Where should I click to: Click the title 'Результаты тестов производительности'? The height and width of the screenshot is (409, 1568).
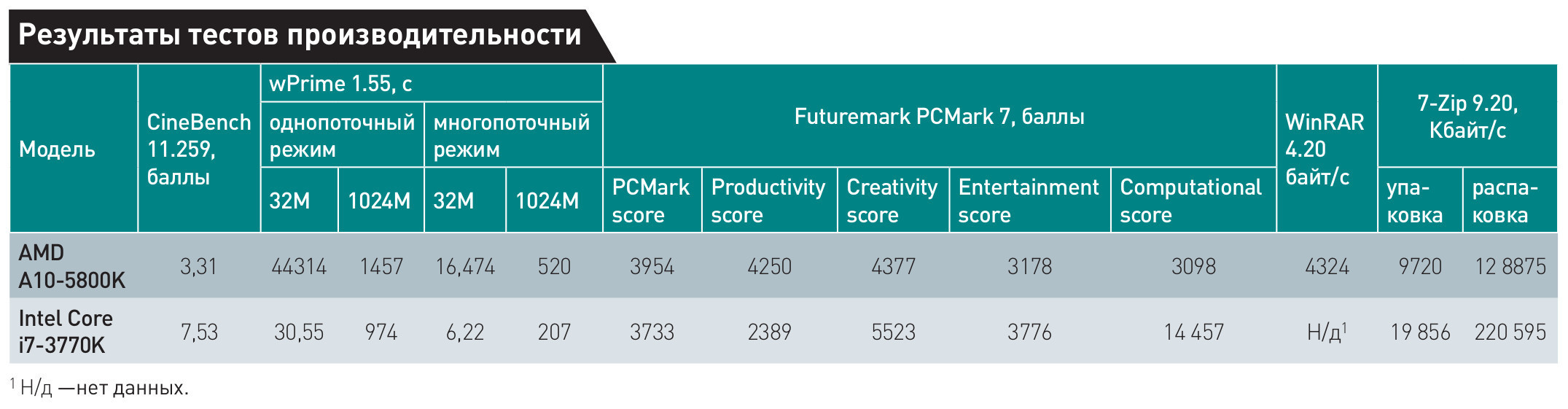[x=300, y=35]
